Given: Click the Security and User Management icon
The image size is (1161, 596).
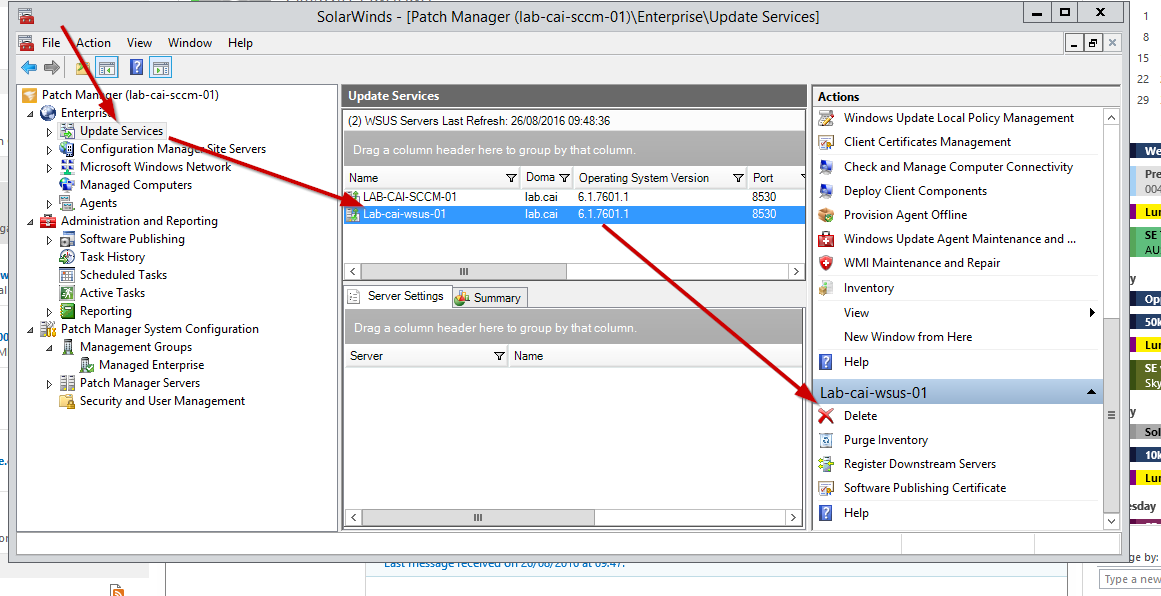Looking at the screenshot, I should click(x=67, y=401).
